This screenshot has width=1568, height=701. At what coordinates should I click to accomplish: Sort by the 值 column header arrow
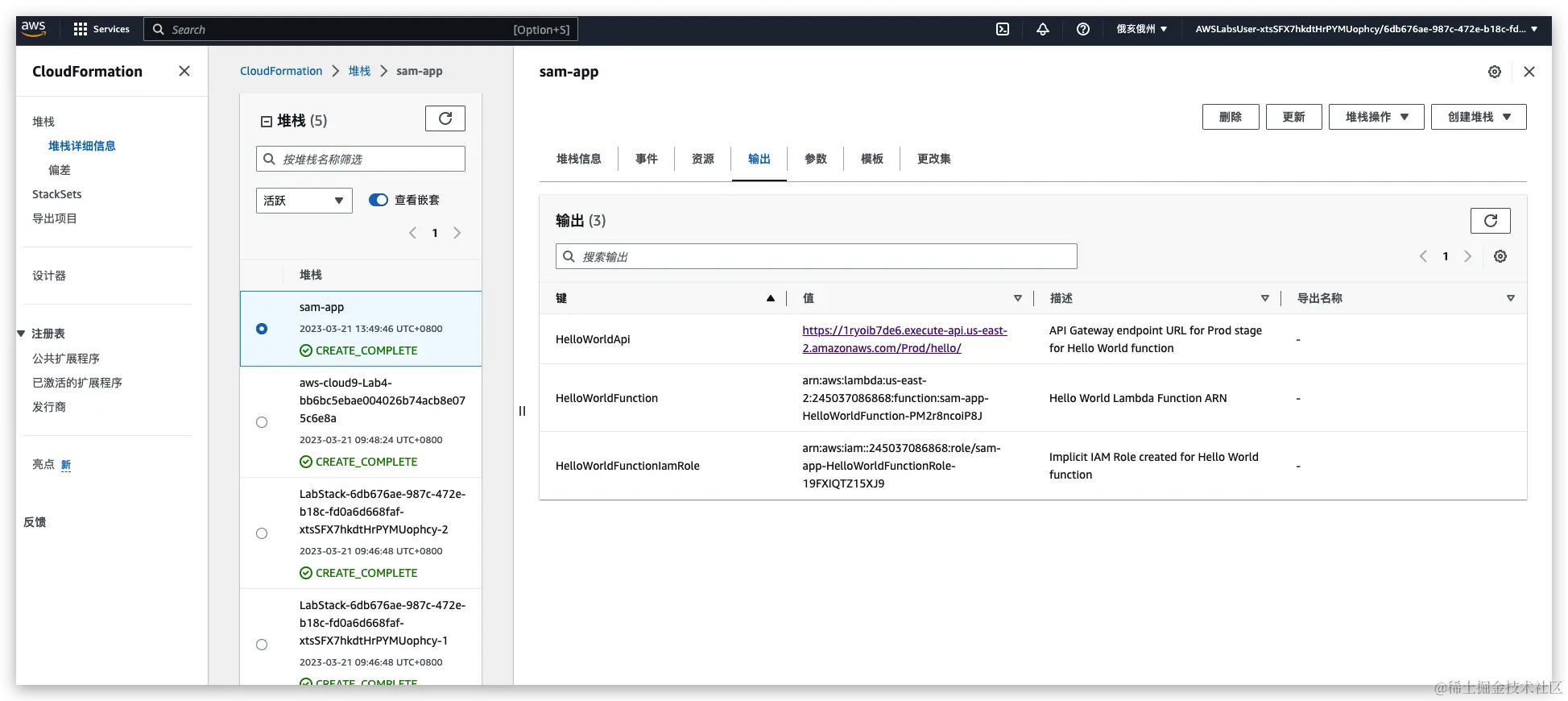(1018, 298)
